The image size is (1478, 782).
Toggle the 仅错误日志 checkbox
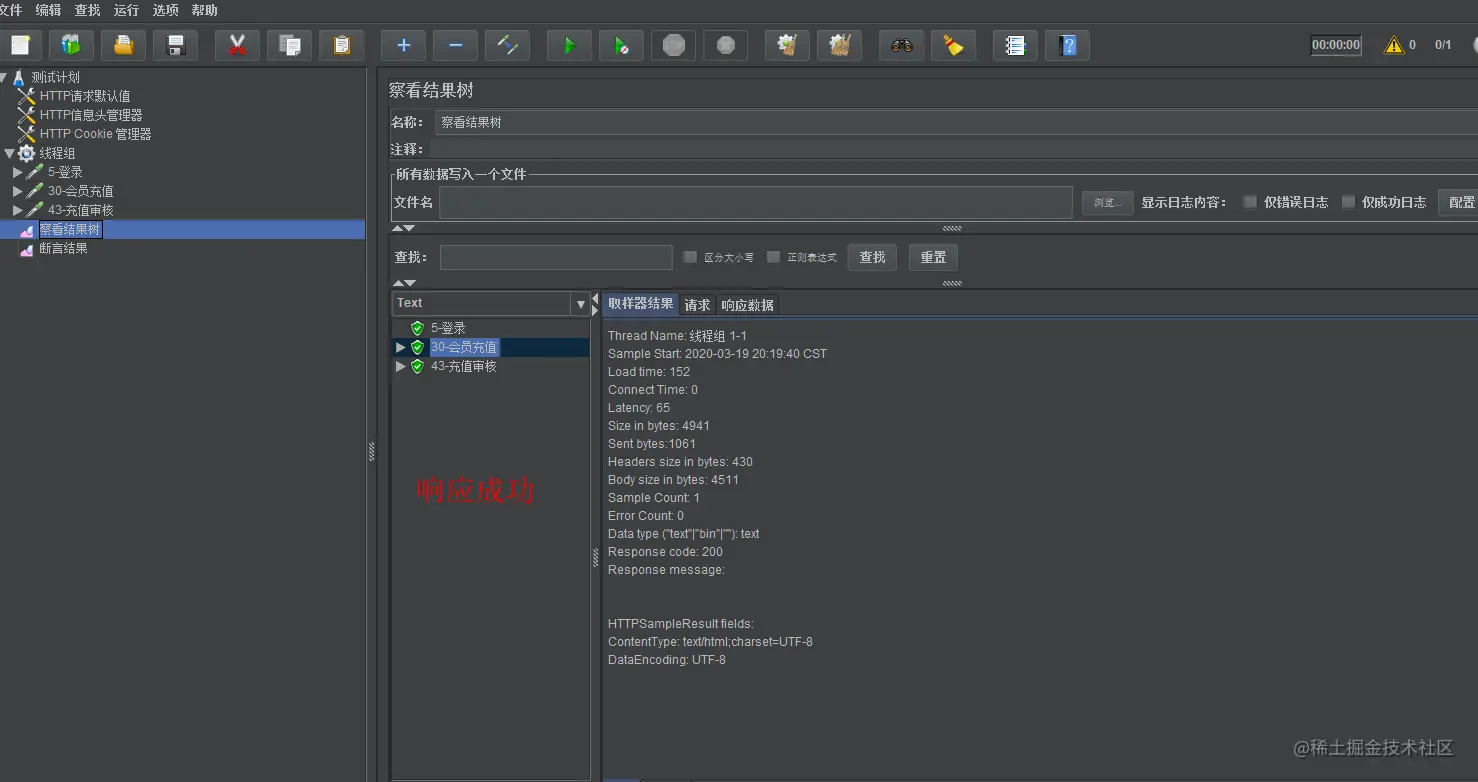tap(1249, 202)
